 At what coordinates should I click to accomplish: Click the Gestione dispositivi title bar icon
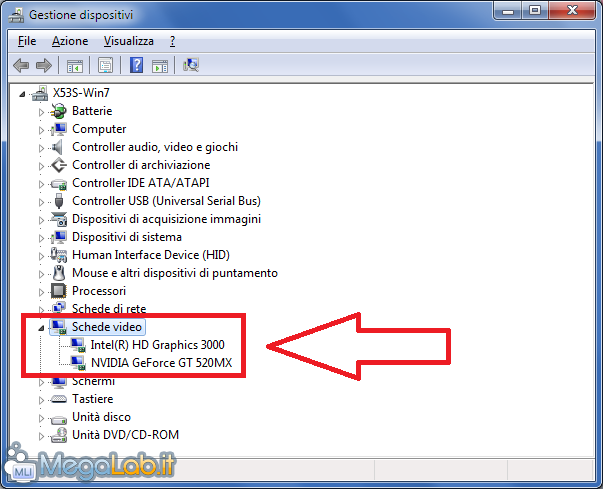click(x=17, y=15)
